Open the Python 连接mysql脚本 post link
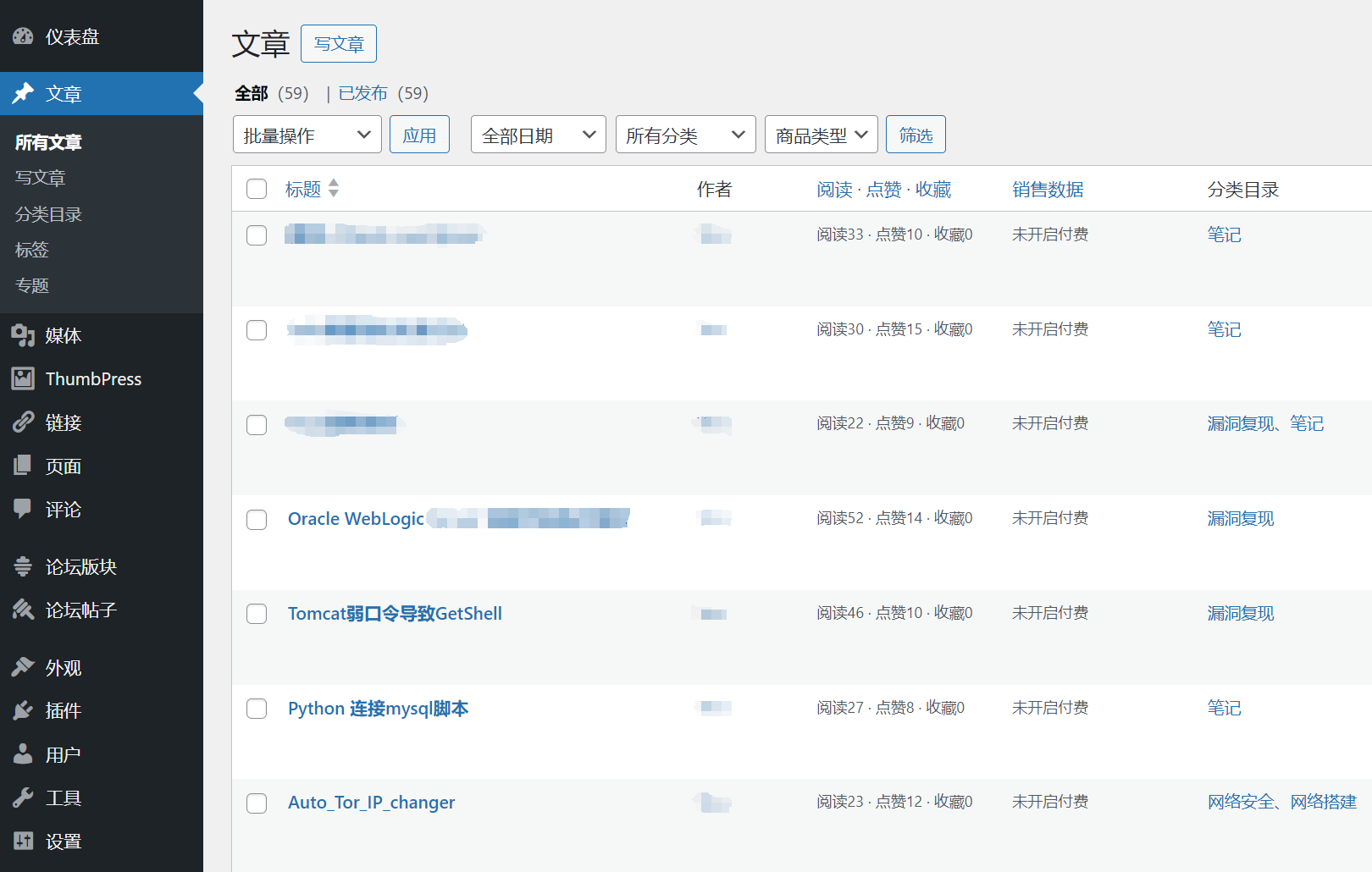Screen dimensions: 1372x872 pos(378,709)
